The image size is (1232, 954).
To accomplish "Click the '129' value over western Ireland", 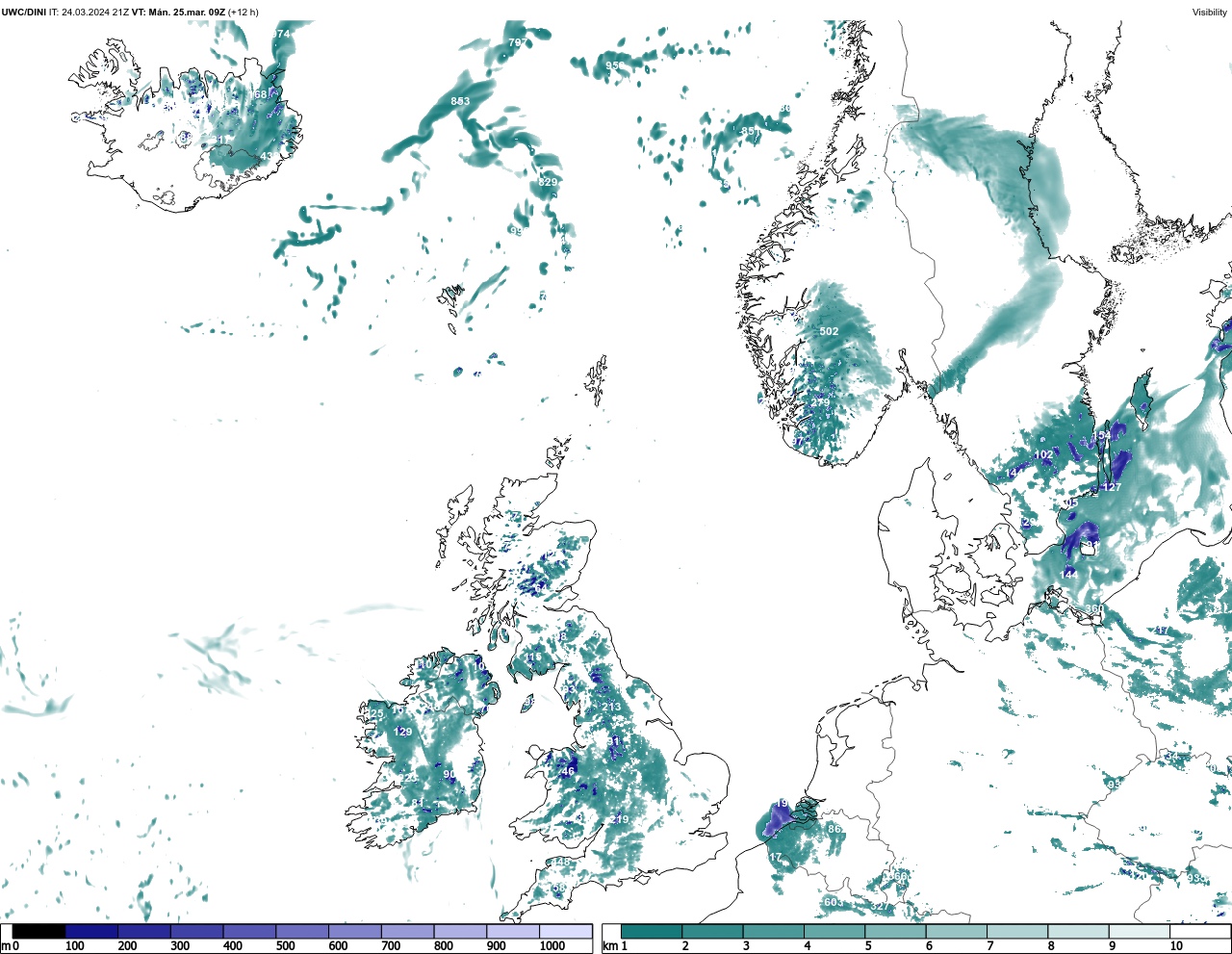I will coord(402,733).
